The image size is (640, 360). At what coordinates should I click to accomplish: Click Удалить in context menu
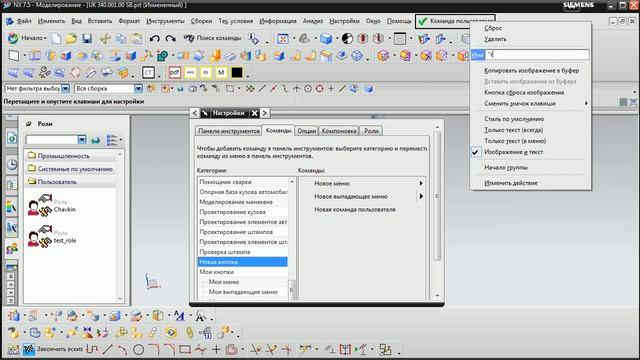coord(495,39)
